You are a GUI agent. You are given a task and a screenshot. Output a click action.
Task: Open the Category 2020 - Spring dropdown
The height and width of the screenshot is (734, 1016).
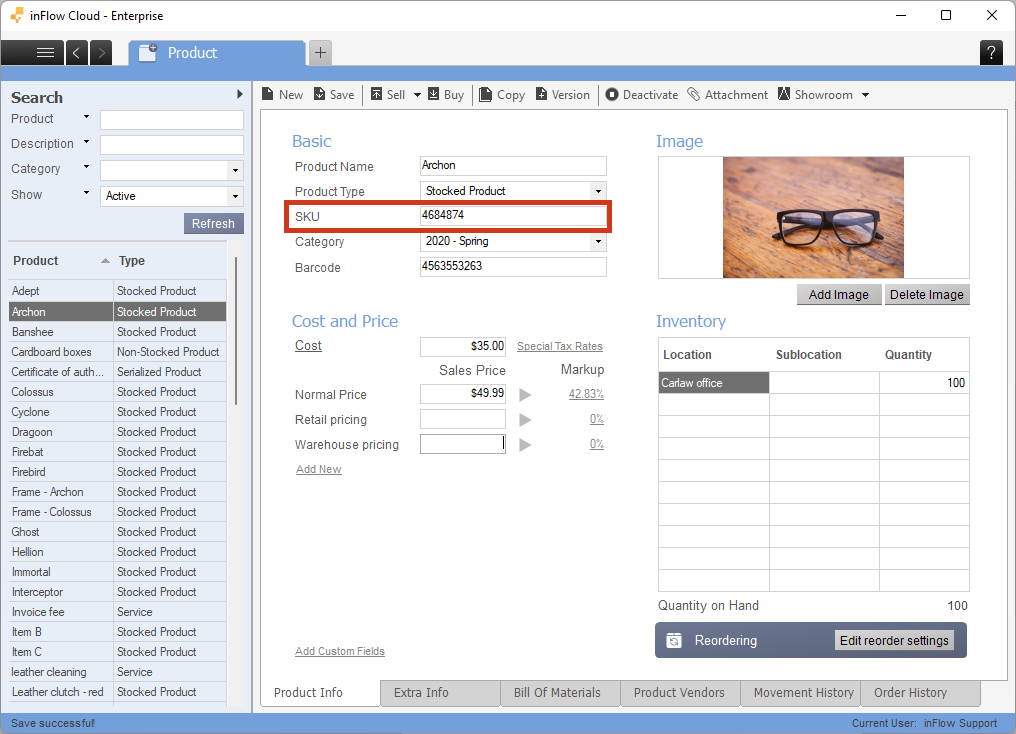598,242
